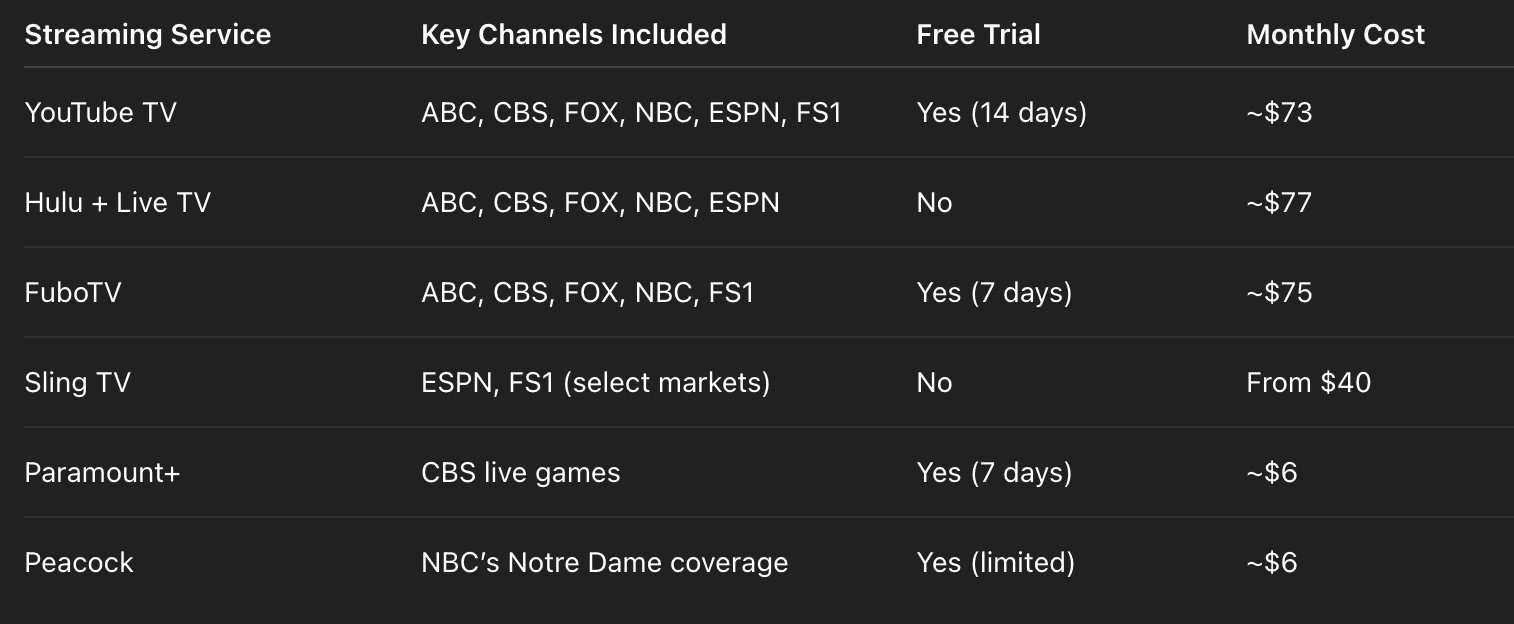Select the From $40 cost cell
The width and height of the screenshot is (1514, 624).
coord(1308,383)
